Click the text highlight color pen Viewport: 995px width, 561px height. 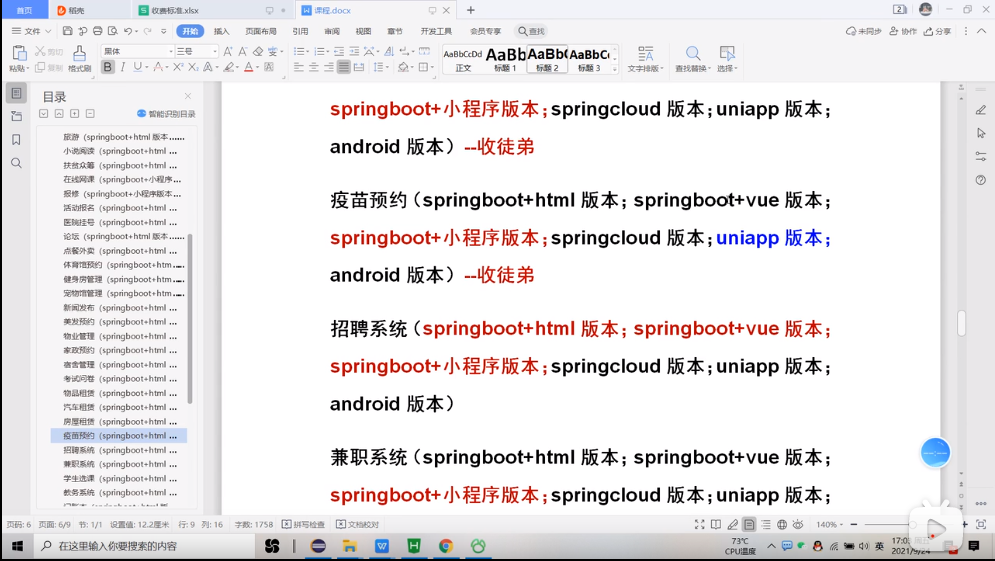point(228,67)
